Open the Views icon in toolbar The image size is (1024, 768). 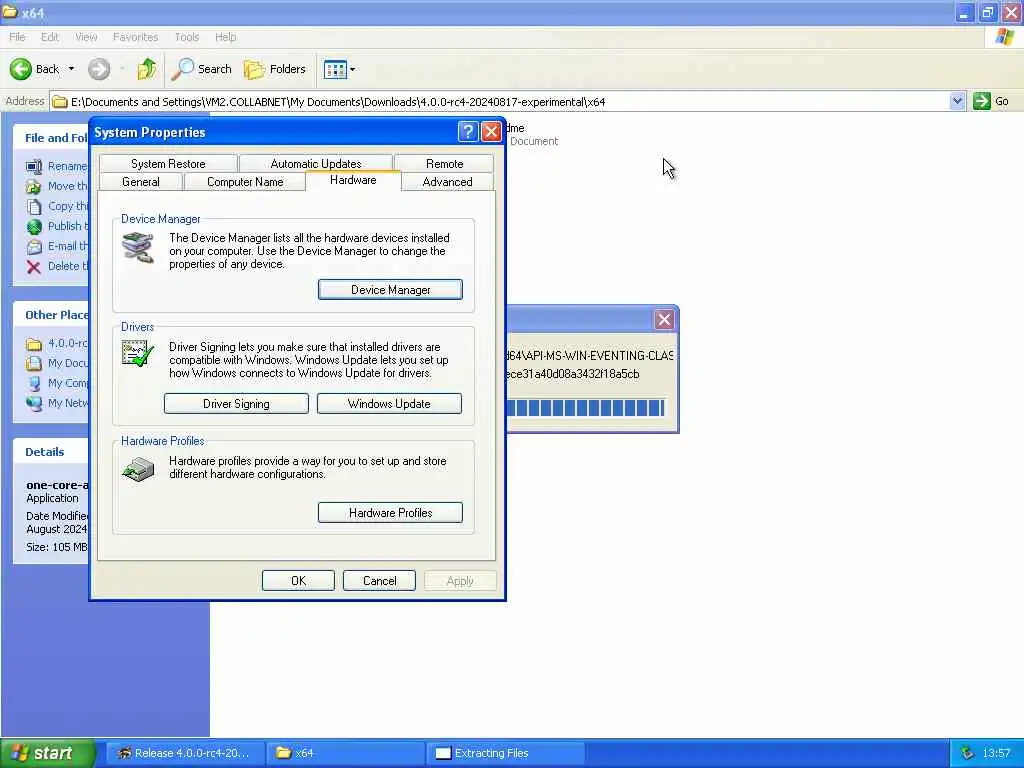pyautogui.click(x=335, y=69)
